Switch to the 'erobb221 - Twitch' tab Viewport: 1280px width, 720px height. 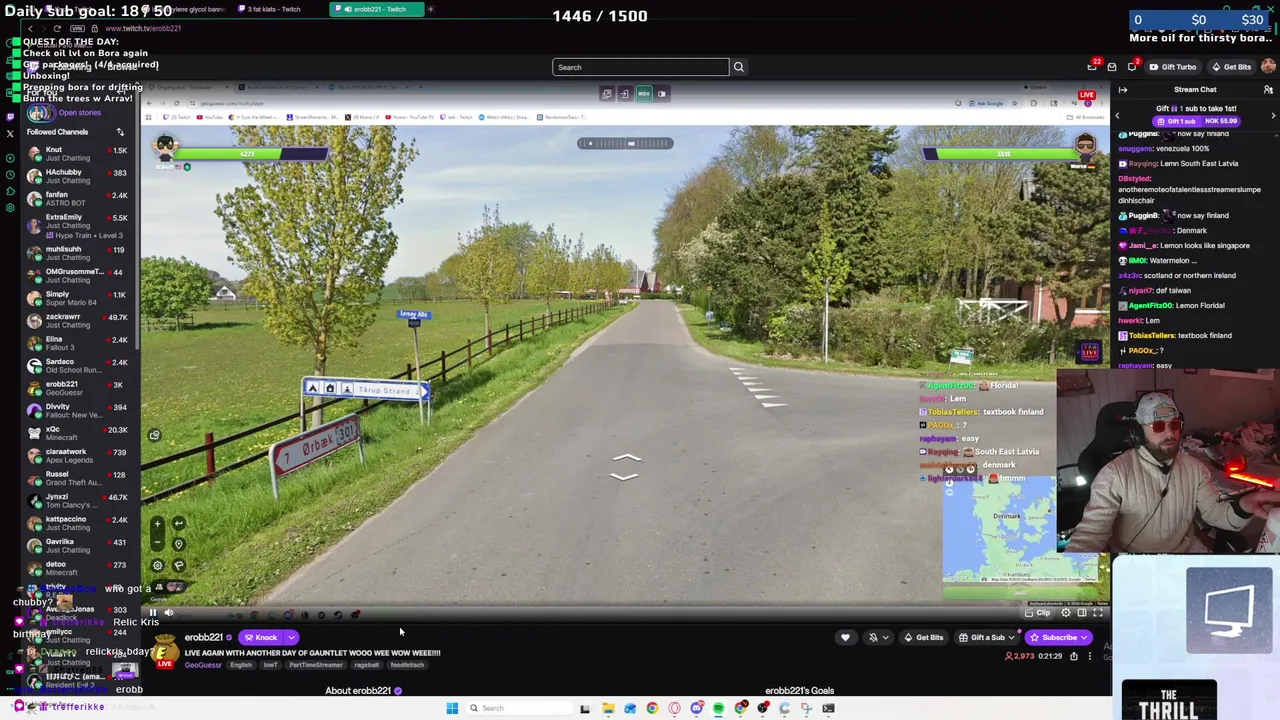[x=377, y=9]
